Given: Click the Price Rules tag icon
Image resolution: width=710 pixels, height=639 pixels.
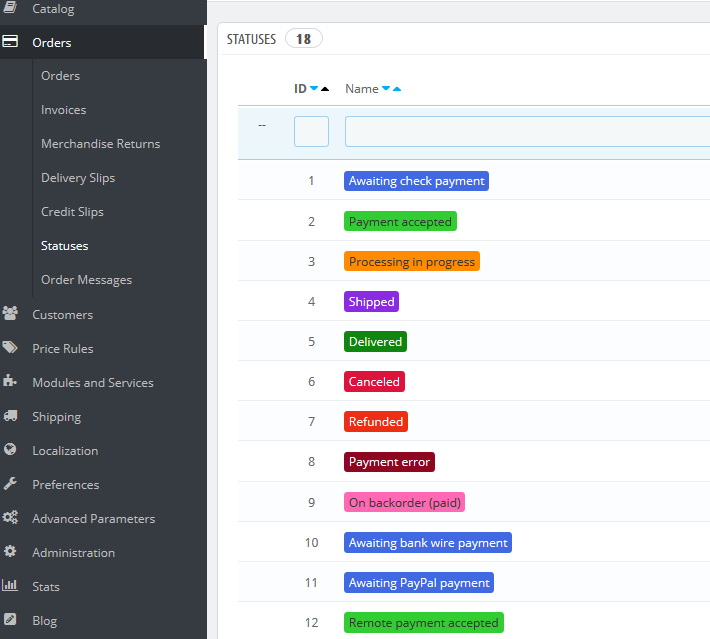Looking at the screenshot, I should click(11, 348).
